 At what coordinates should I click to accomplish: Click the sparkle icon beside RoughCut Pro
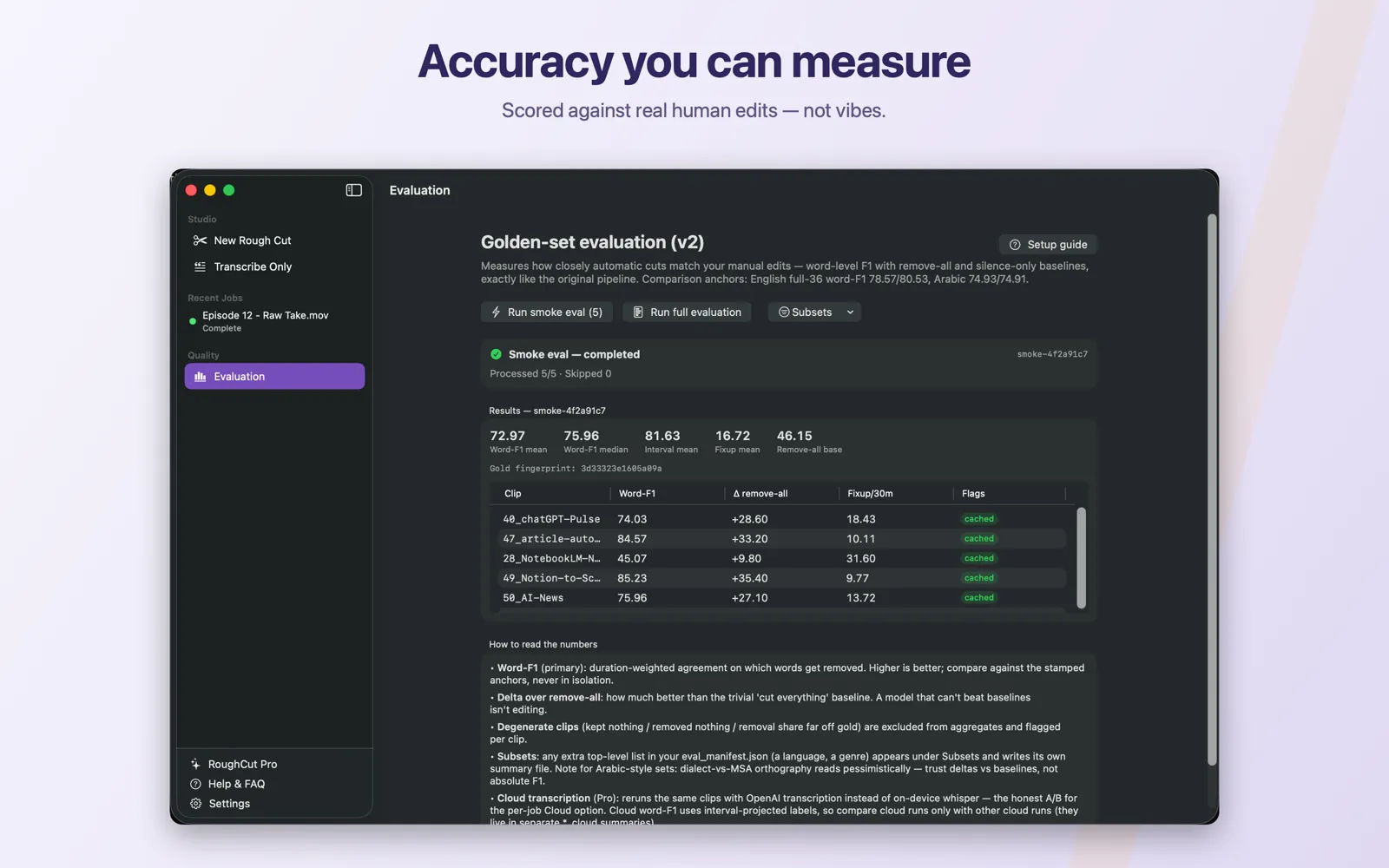pyautogui.click(x=195, y=765)
